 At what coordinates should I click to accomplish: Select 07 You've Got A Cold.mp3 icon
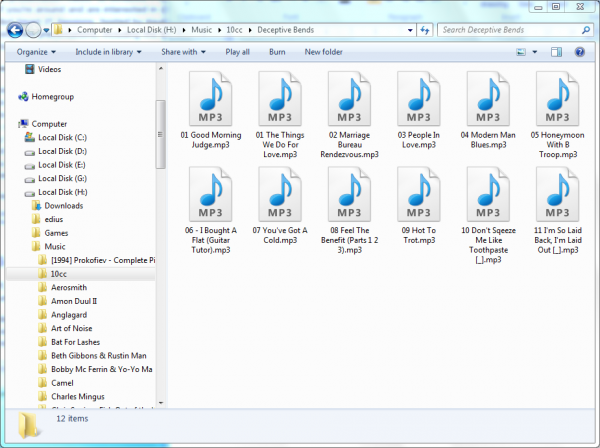[x=280, y=194]
